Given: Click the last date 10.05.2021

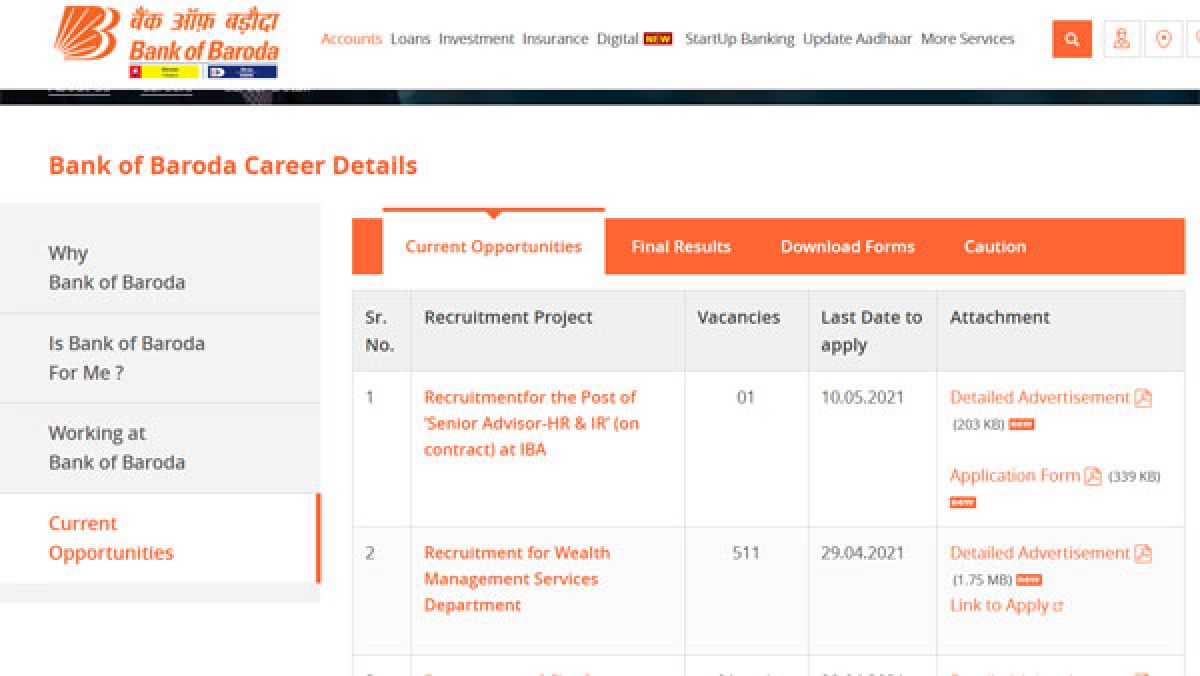Looking at the screenshot, I should (862, 397).
